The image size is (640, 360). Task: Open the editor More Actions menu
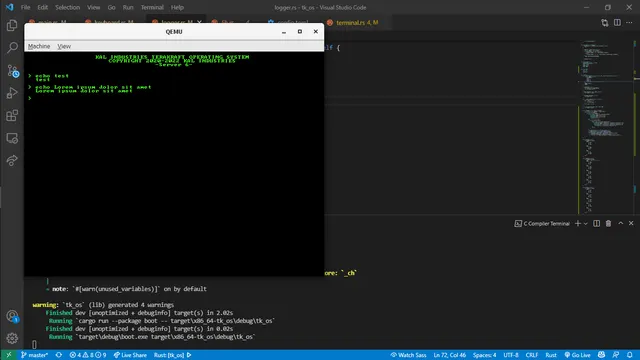pyautogui.click(x=629, y=22)
